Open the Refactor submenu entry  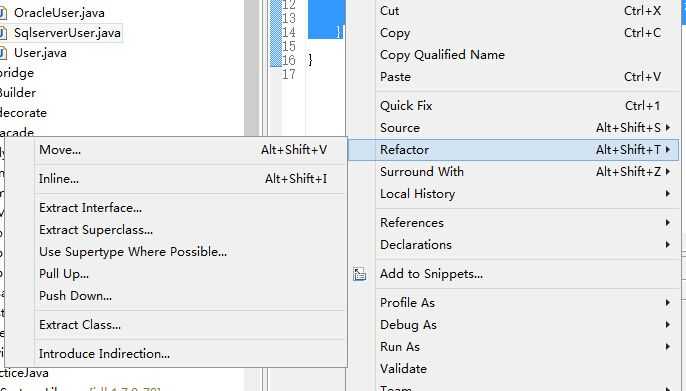[514, 150]
